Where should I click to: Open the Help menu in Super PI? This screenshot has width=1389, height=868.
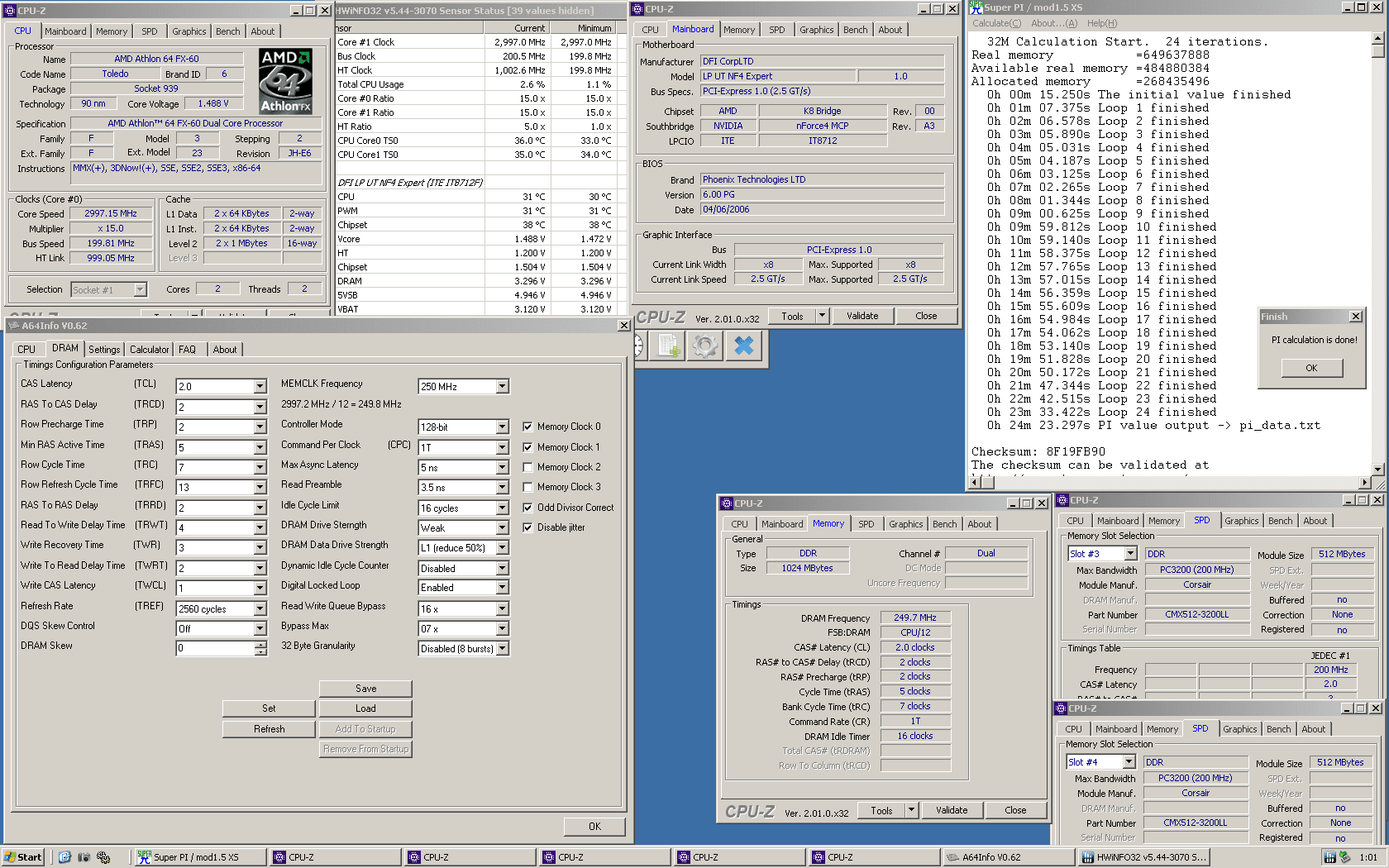click(x=1101, y=23)
